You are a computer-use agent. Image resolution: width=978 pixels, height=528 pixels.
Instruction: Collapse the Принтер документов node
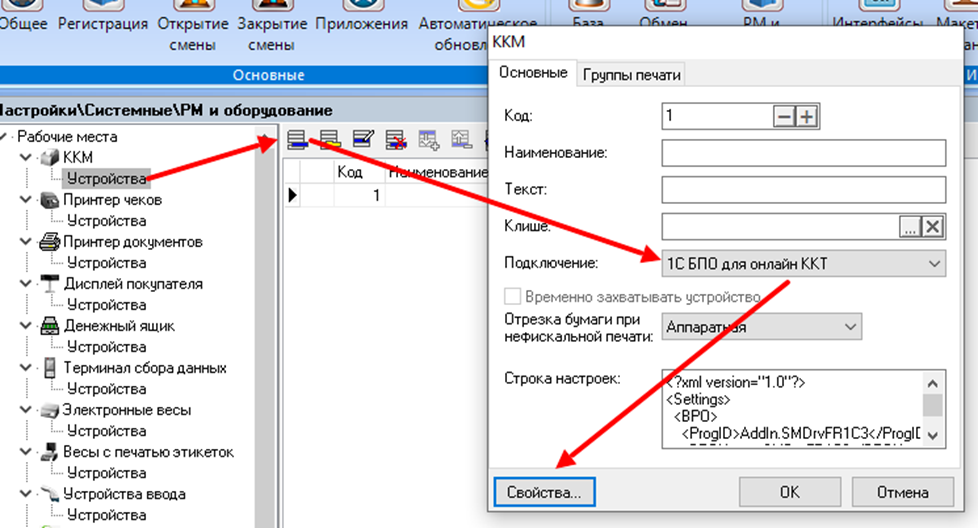tap(26, 242)
